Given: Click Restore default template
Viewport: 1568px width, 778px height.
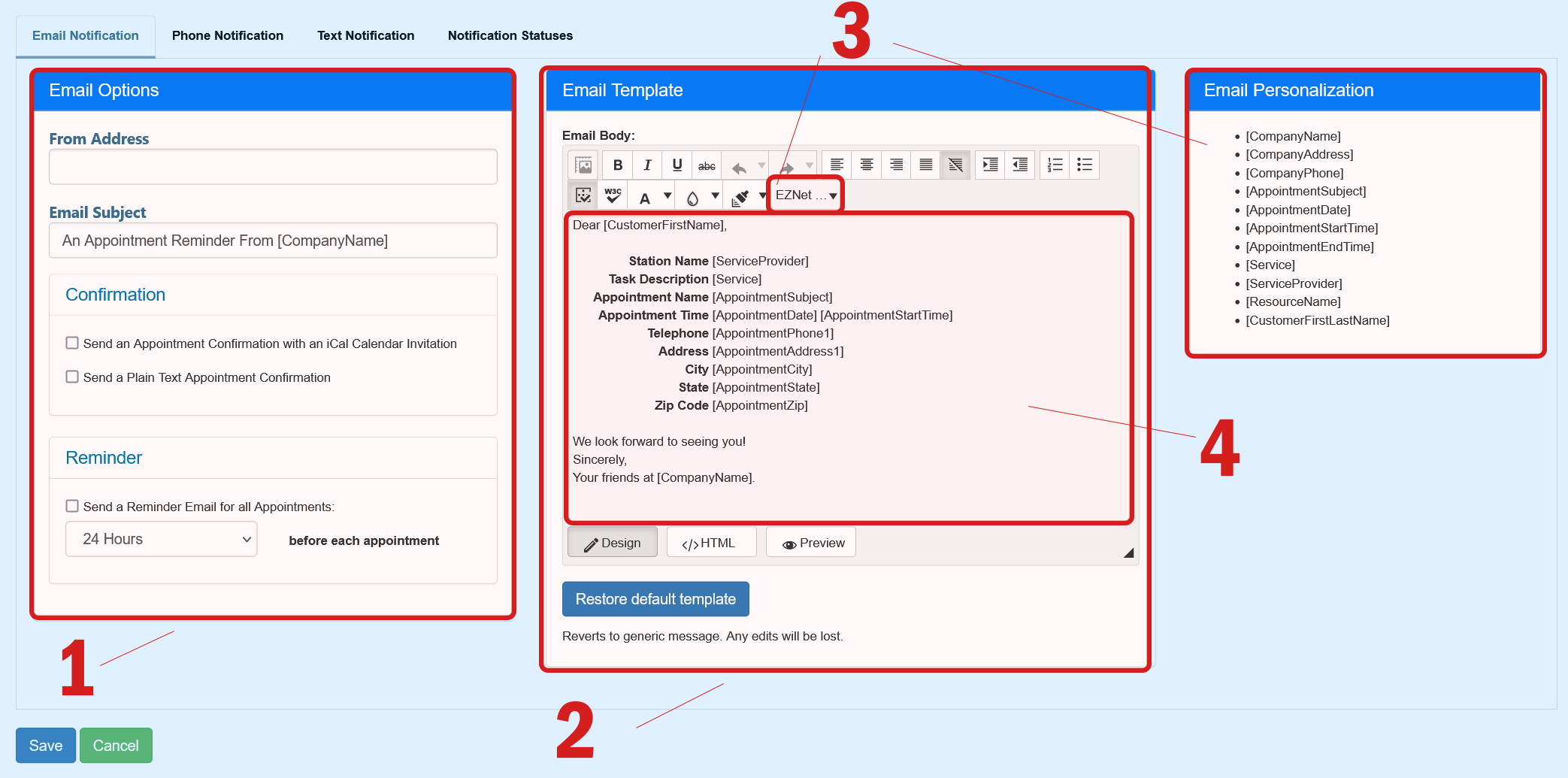Looking at the screenshot, I should click(655, 599).
